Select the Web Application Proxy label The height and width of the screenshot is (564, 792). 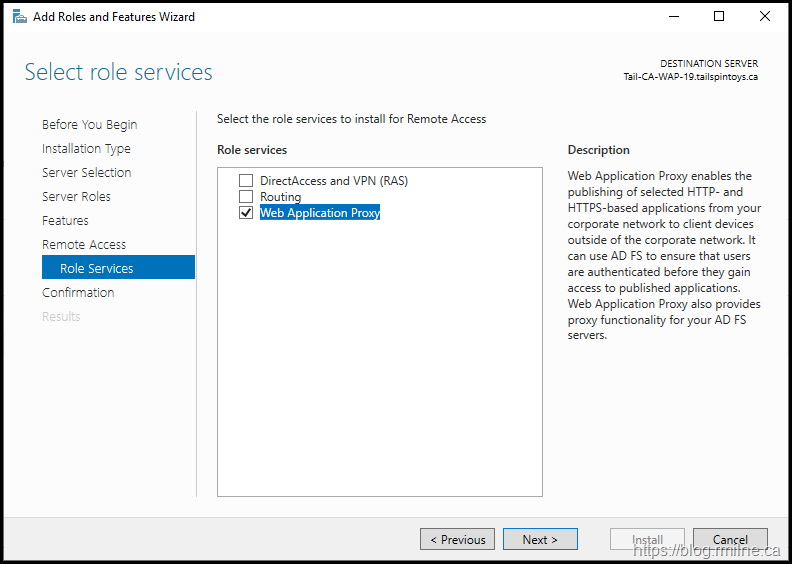coord(320,213)
